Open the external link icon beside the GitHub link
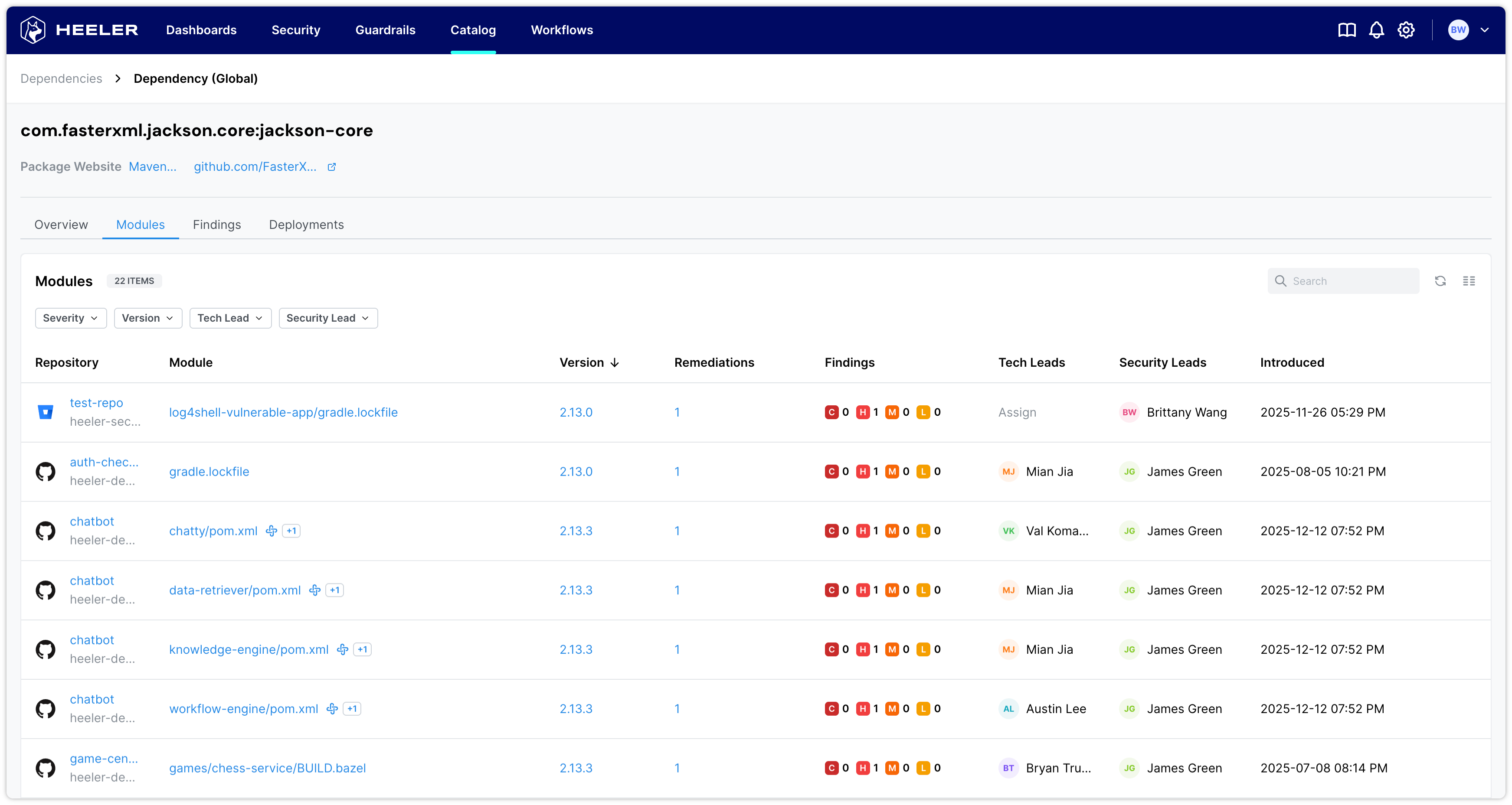This screenshot has width=1512, height=805. [x=332, y=167]
